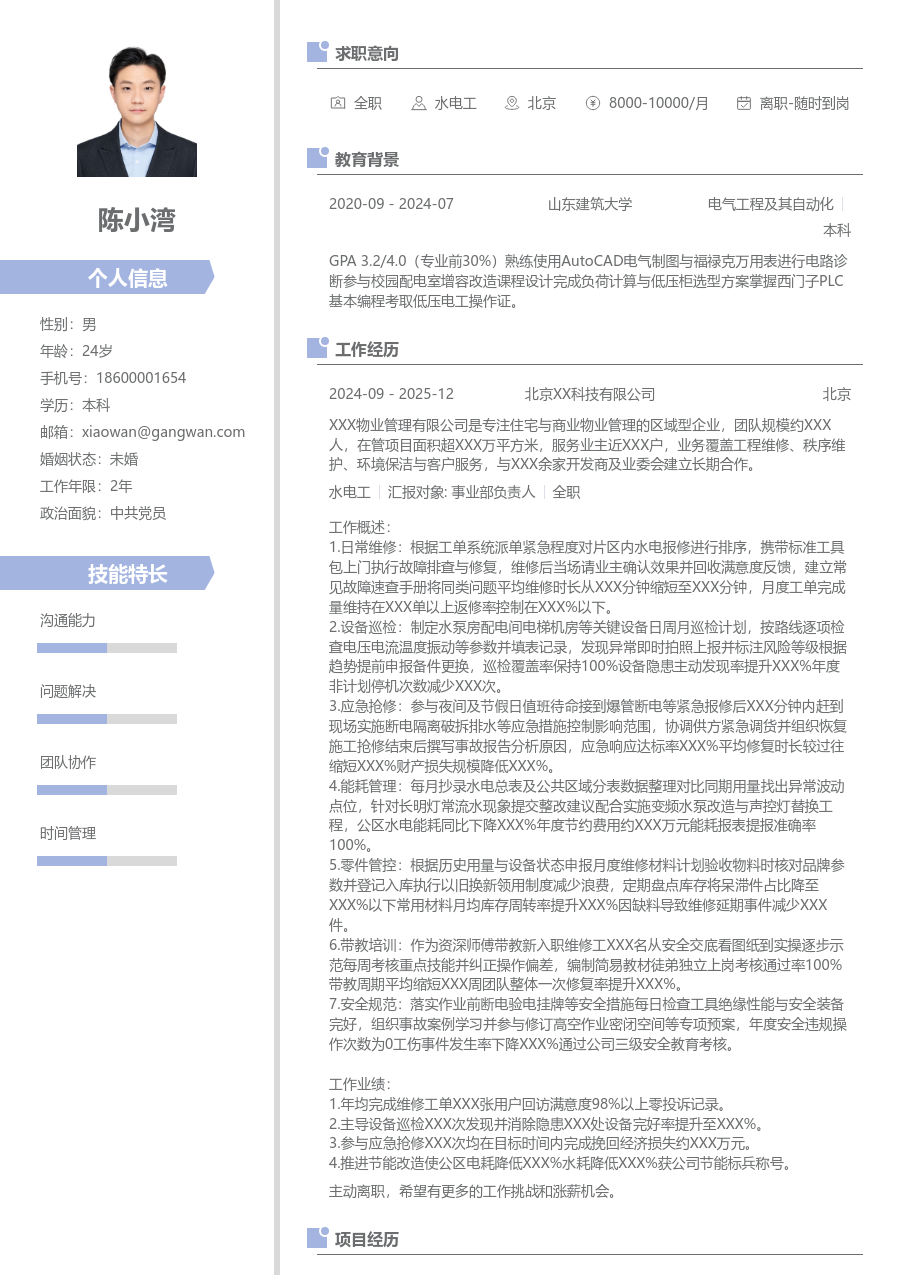Click the 沟通能力 skill label
Viewport: 900px width, 1275px height.
[x=68, y=620]
